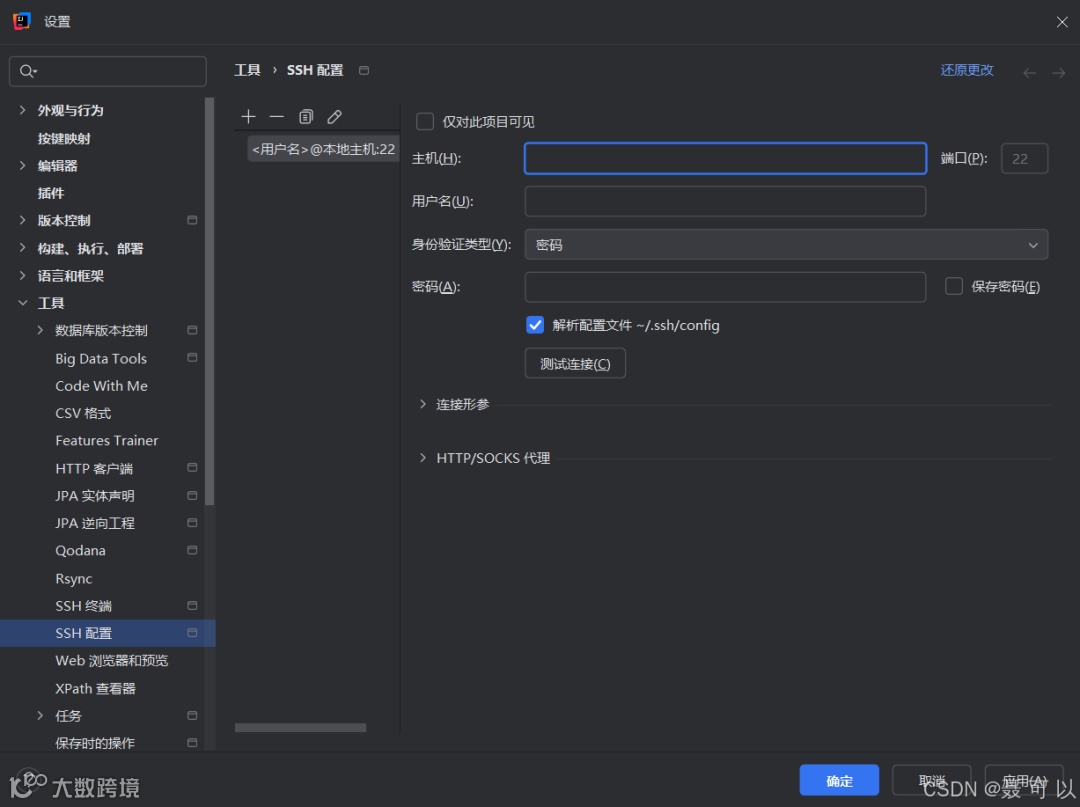
Task: Expand 构建、执行、部署 tree node
Action: coord(23,248)
